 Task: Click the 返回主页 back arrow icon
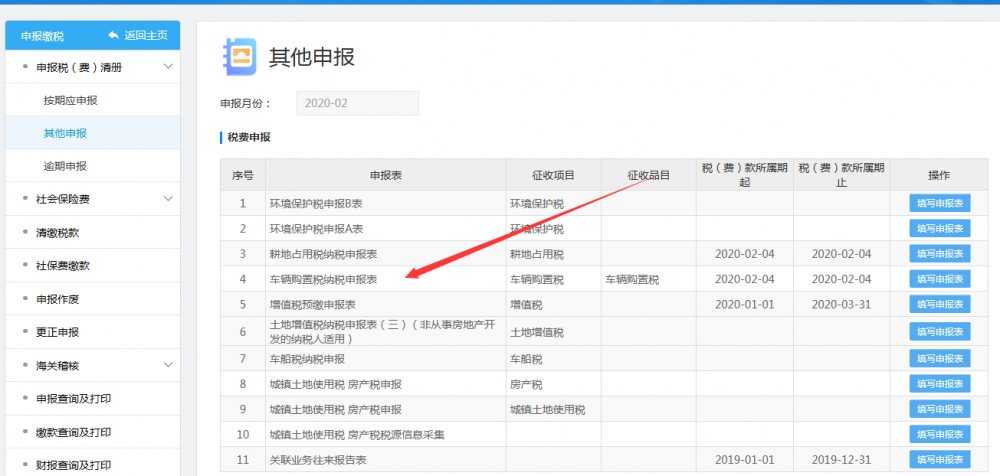[x=114, y=36]
